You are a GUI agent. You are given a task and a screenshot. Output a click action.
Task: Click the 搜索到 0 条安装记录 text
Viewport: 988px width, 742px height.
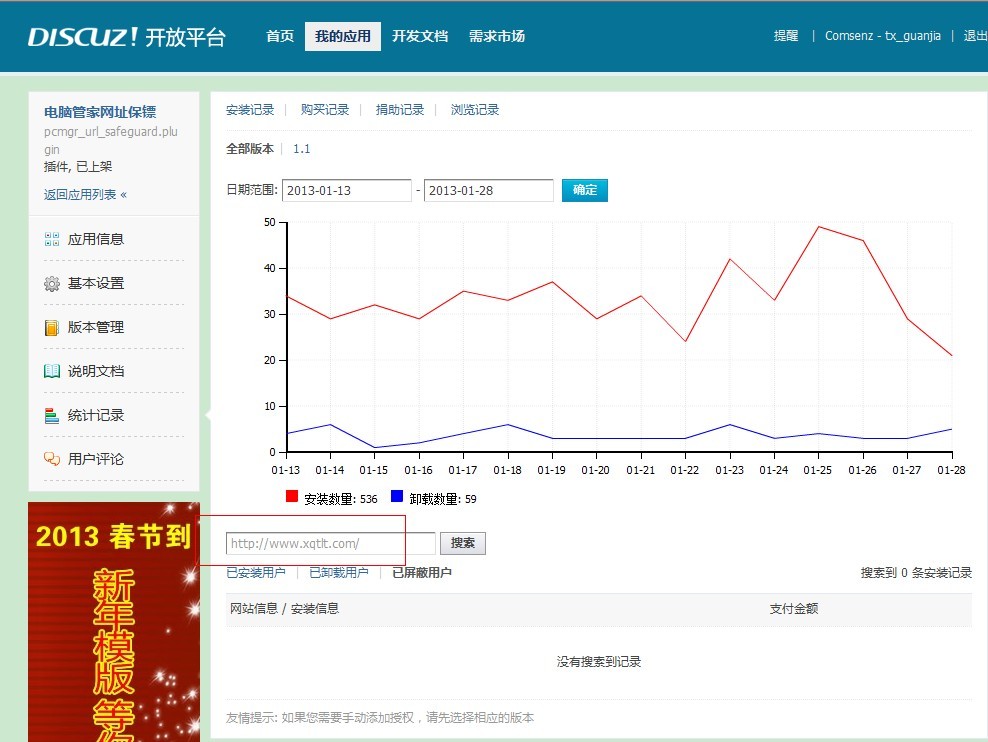pos(916,573)
